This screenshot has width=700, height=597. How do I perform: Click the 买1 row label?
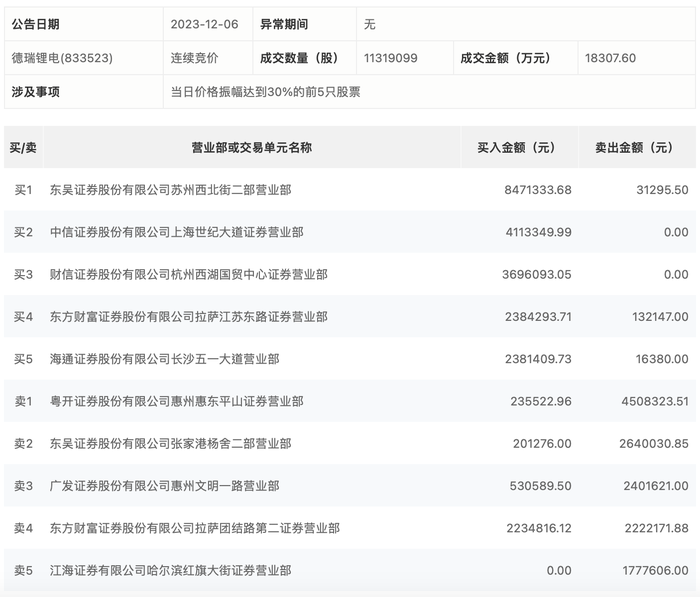[x=23, y=190]
